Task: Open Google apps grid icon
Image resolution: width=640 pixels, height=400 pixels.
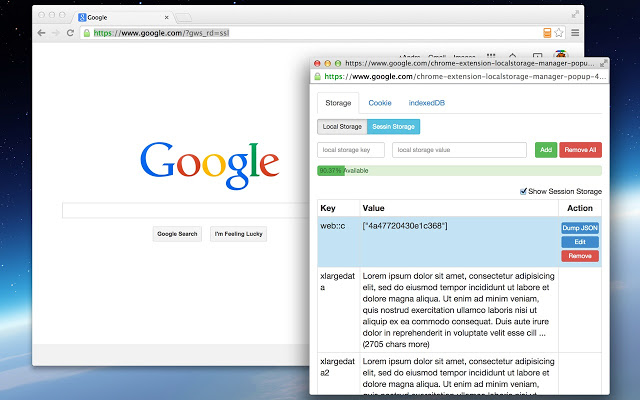Action: (x=491, y=56)
